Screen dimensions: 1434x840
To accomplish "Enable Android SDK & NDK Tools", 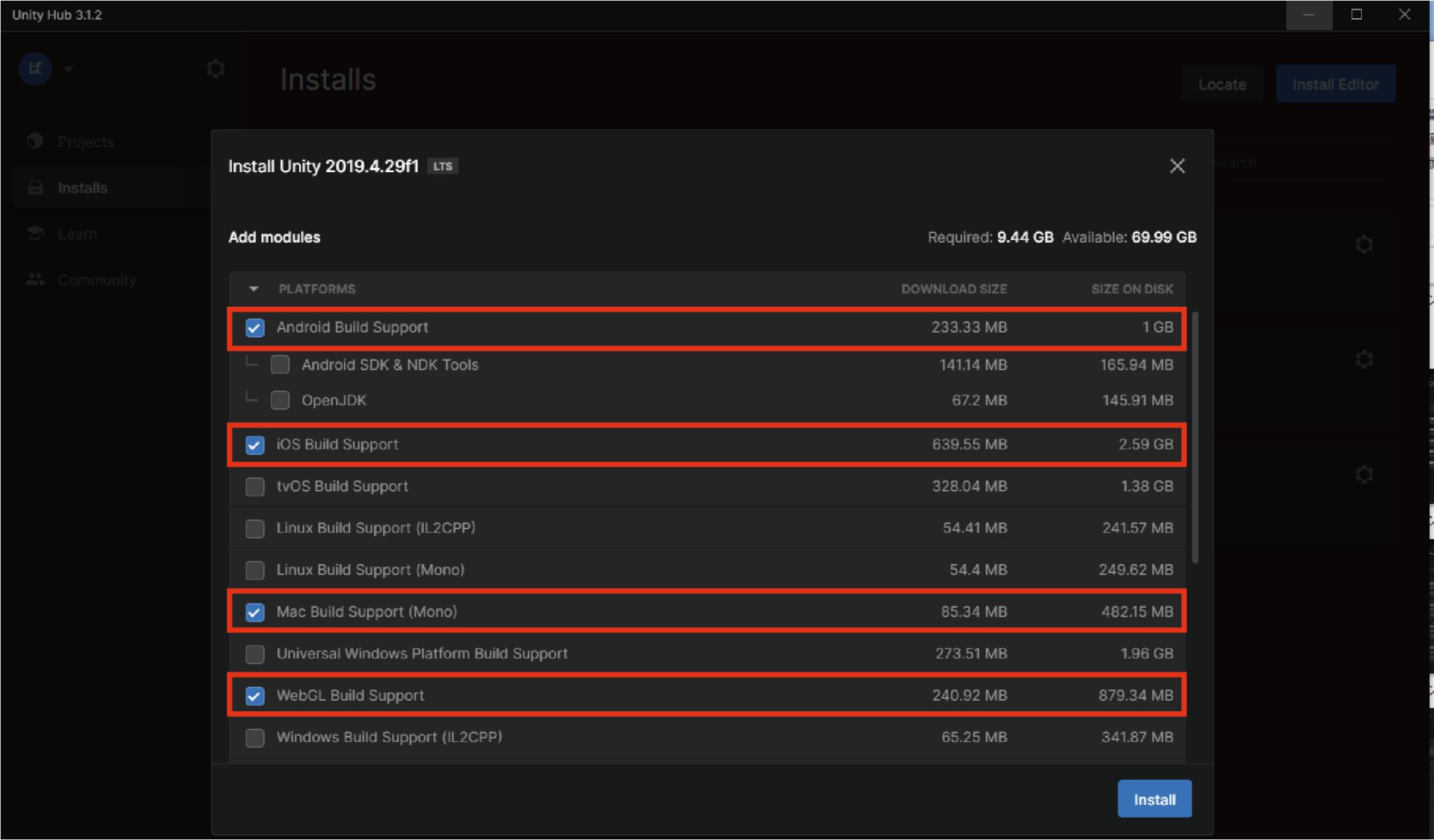I will pyautogui.click(x=280, y=365).
